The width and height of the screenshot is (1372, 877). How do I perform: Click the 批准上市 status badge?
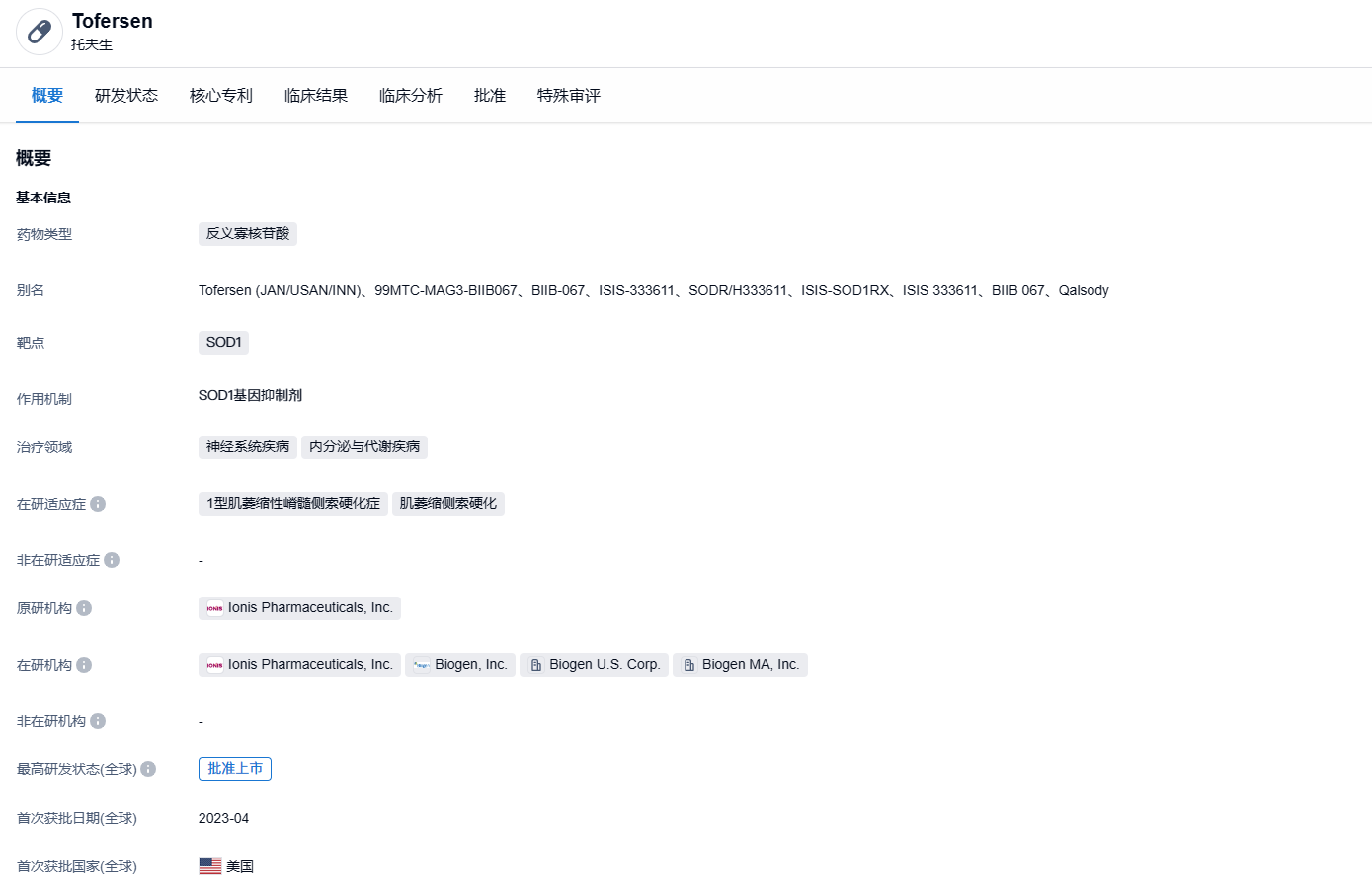point(235,769)
